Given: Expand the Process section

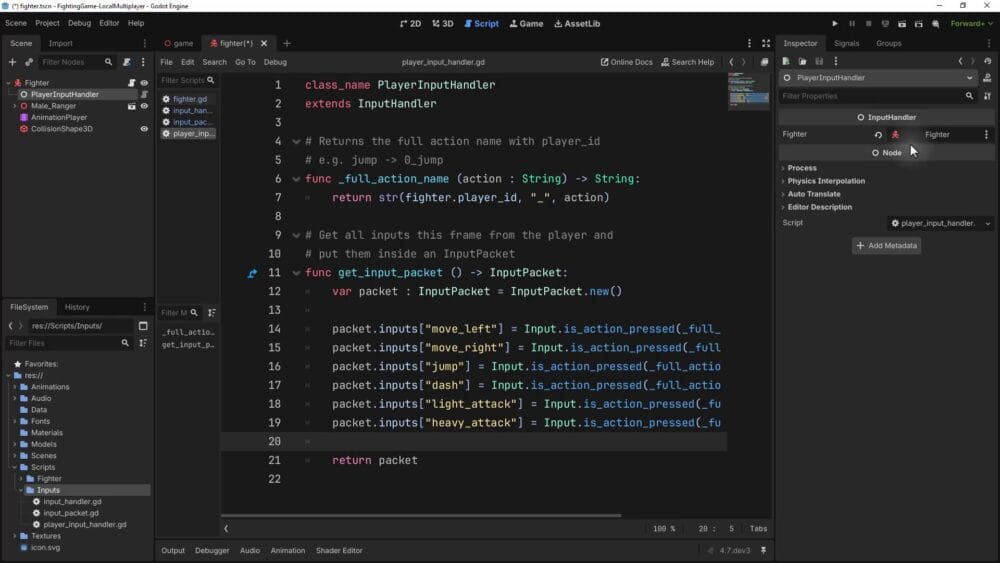Looking at the screenshot, I should pos(802,168).
